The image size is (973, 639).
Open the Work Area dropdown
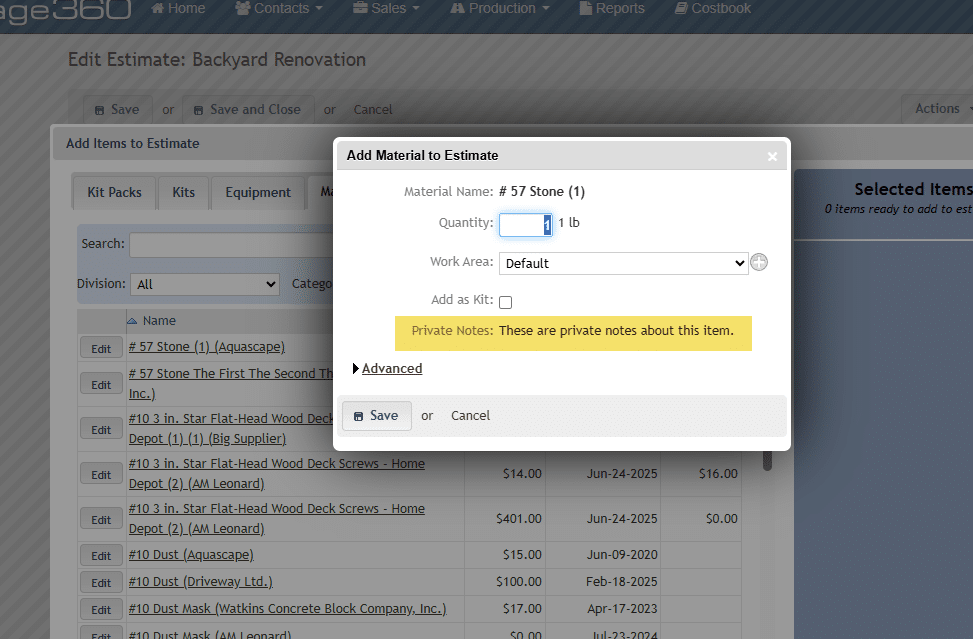623,263
